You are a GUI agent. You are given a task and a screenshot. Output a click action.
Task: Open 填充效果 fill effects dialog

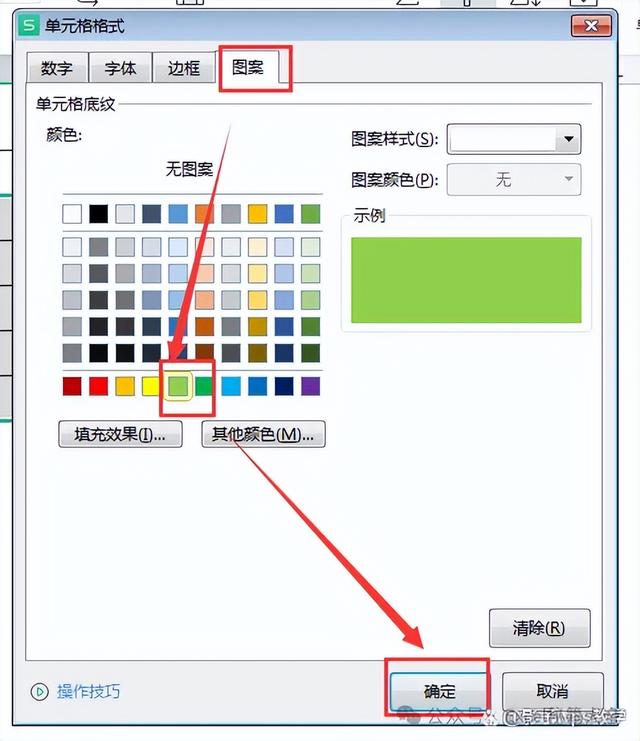(120, 434)
